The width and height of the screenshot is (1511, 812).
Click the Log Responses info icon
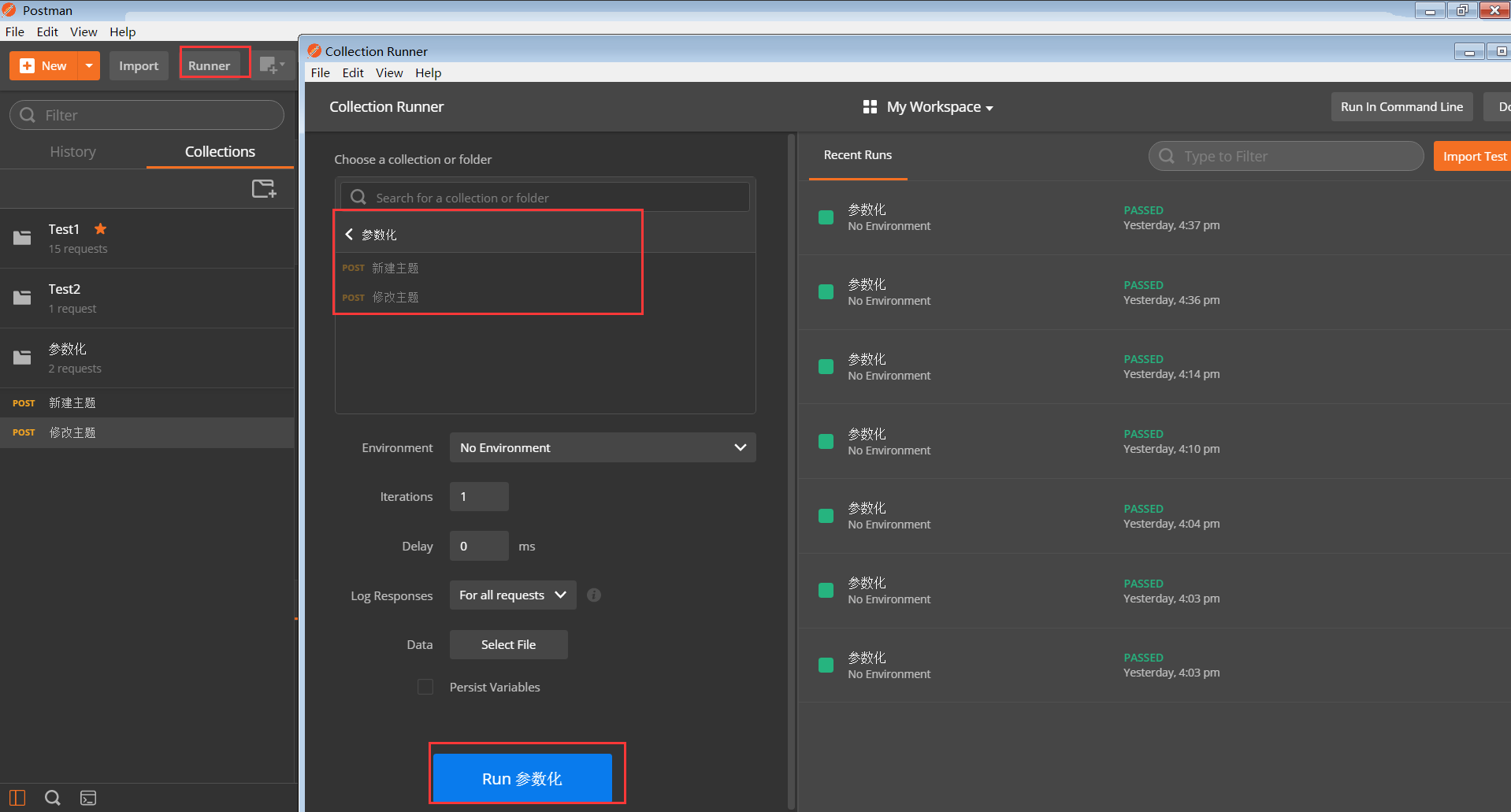594,595
